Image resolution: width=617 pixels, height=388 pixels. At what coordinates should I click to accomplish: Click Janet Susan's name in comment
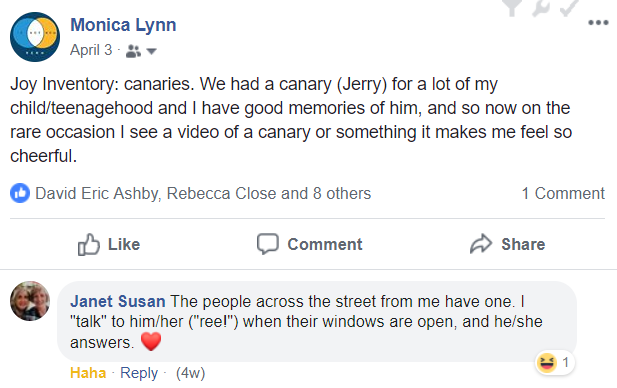coord(118,301)
